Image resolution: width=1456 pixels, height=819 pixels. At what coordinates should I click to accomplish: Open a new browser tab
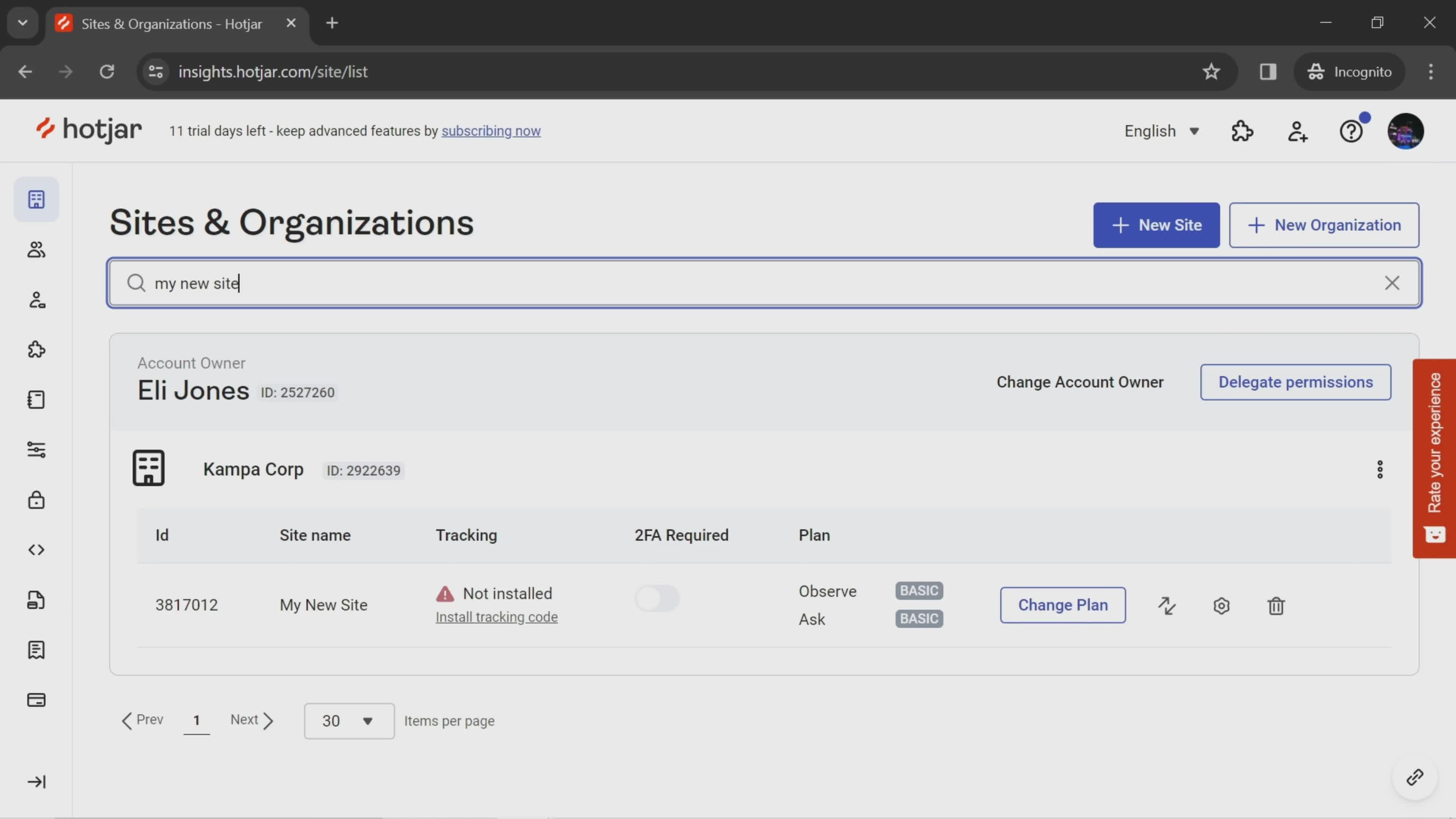point(332,23)
